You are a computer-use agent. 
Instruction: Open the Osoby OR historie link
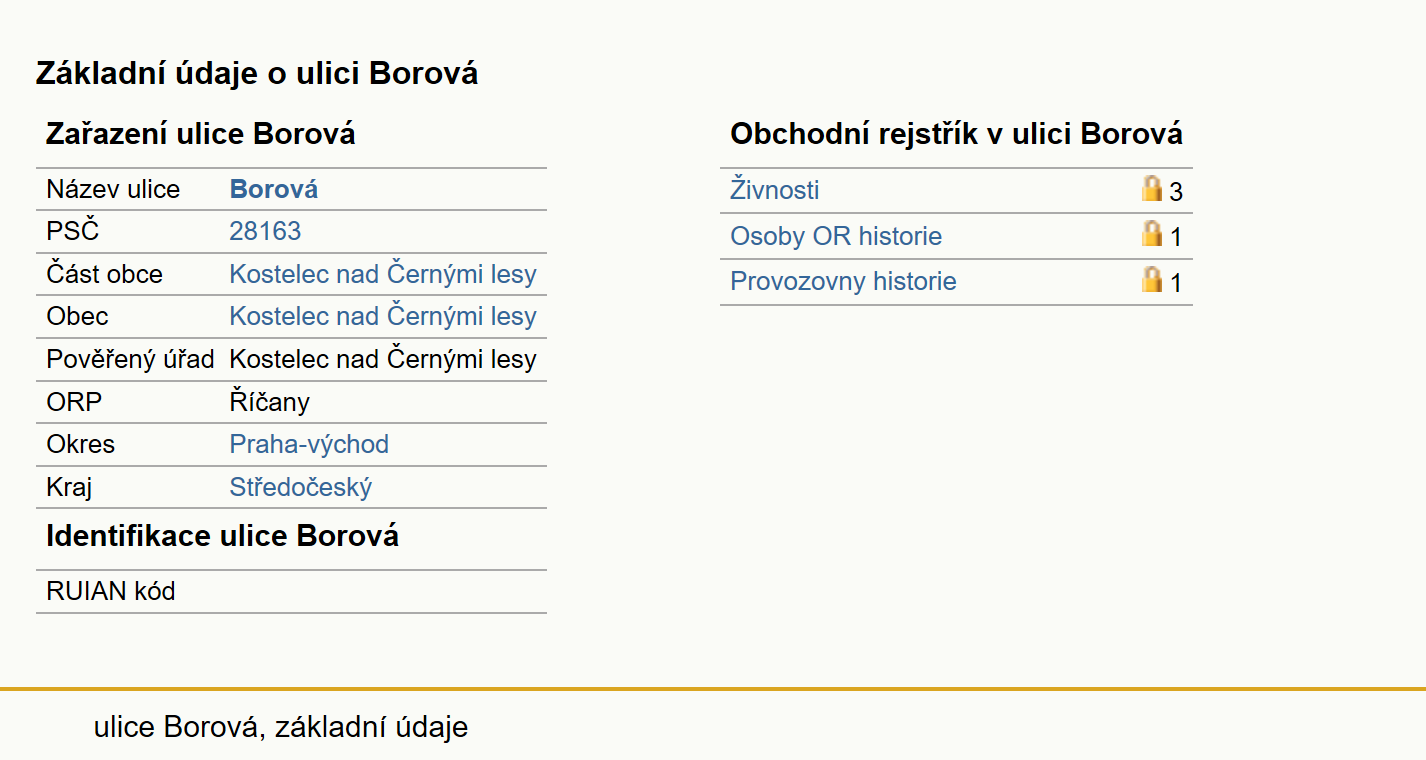point(836,236)
